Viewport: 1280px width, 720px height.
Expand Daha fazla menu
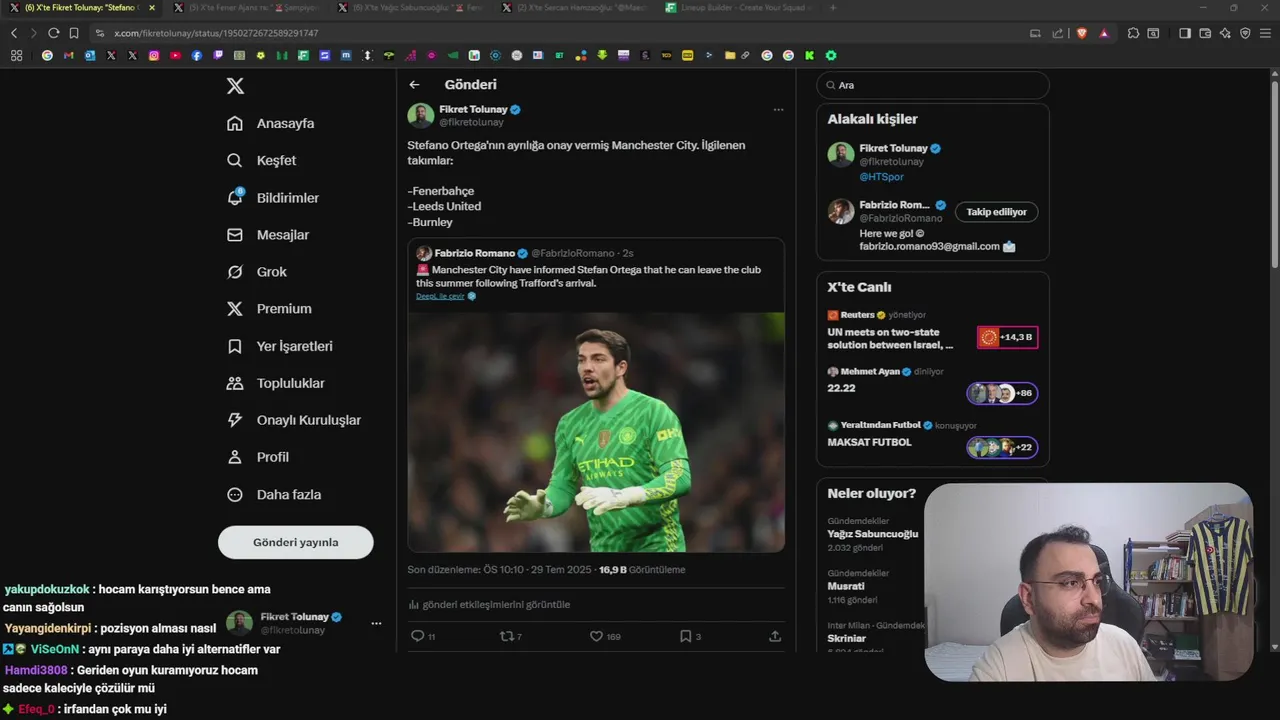tap(274, 494)
